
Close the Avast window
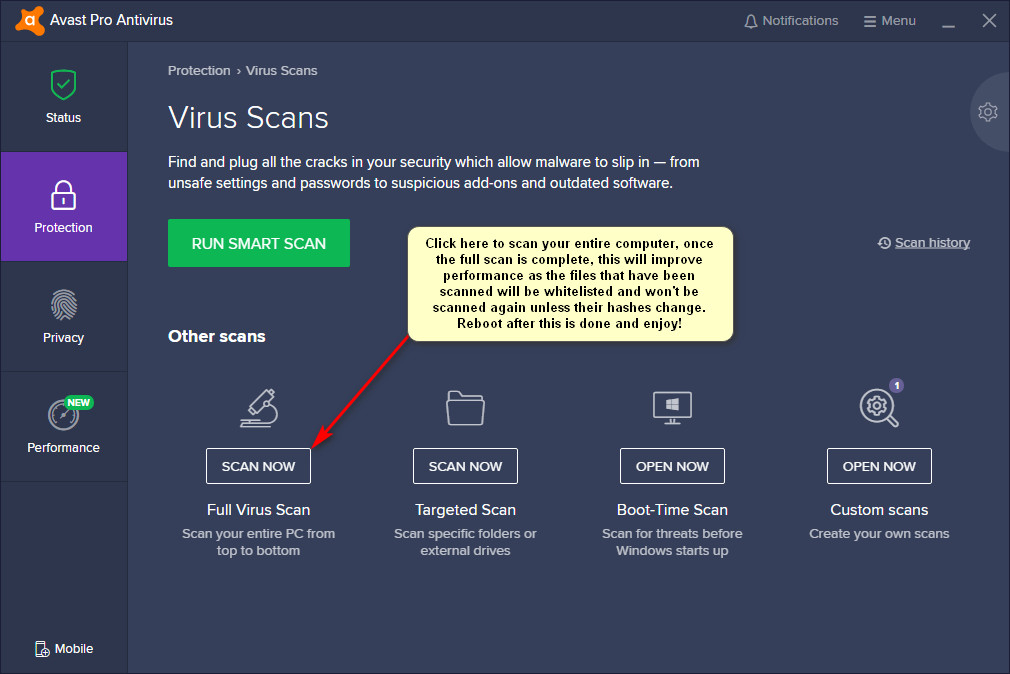989,21
